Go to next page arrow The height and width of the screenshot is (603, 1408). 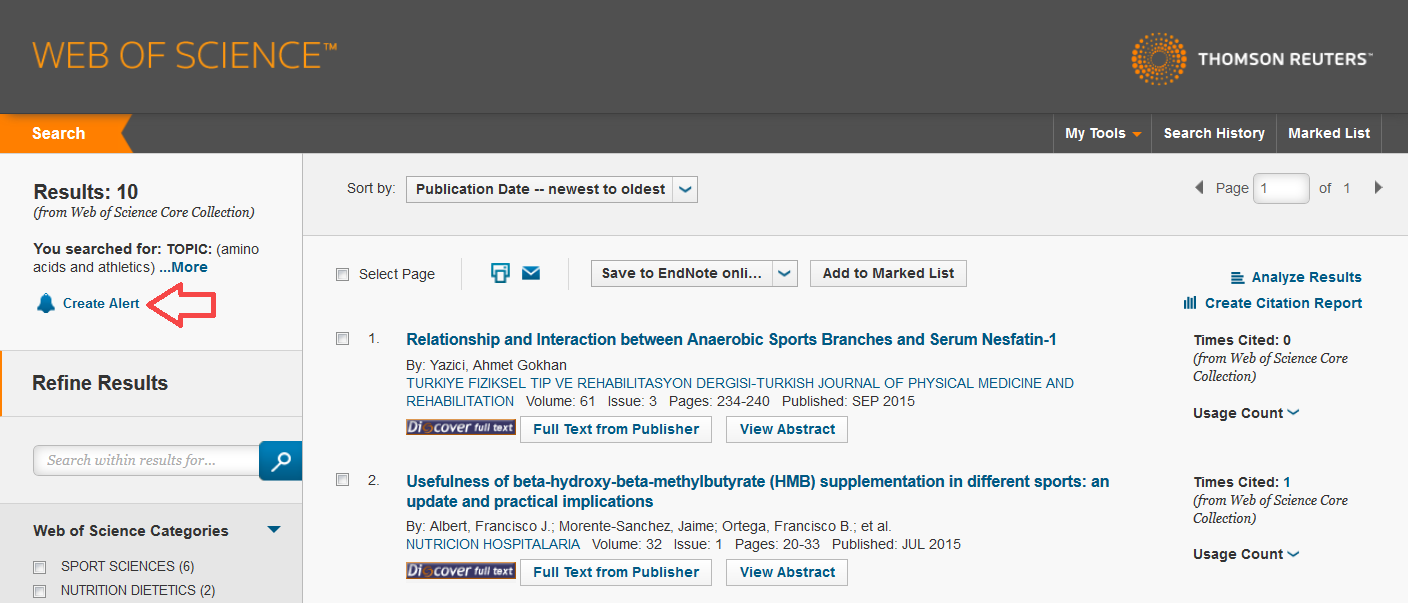(1378, 188)
